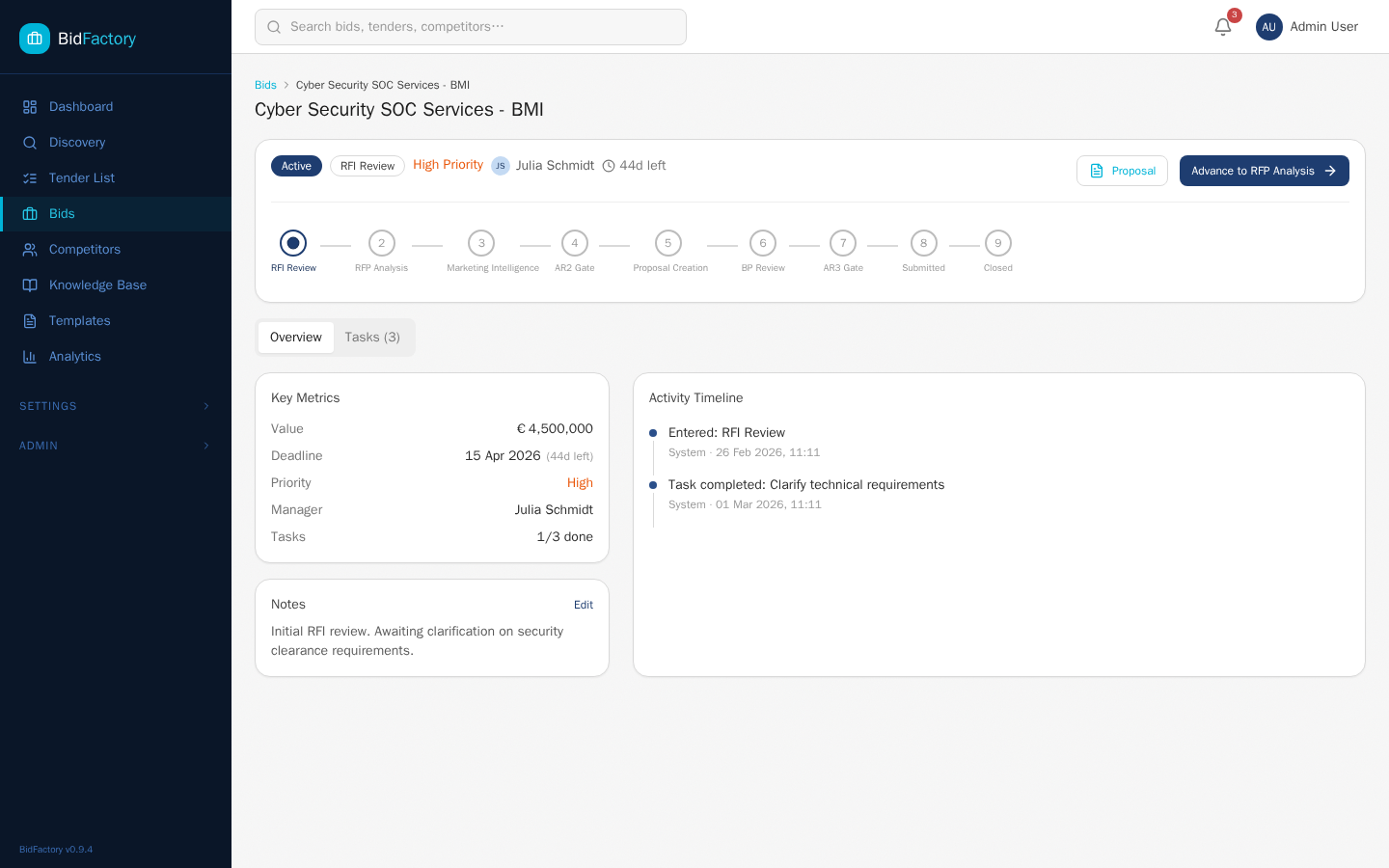Click the Discovery magnifier icon in sidebar
This screenshot has width=1389, height=868.
(30, 143)
